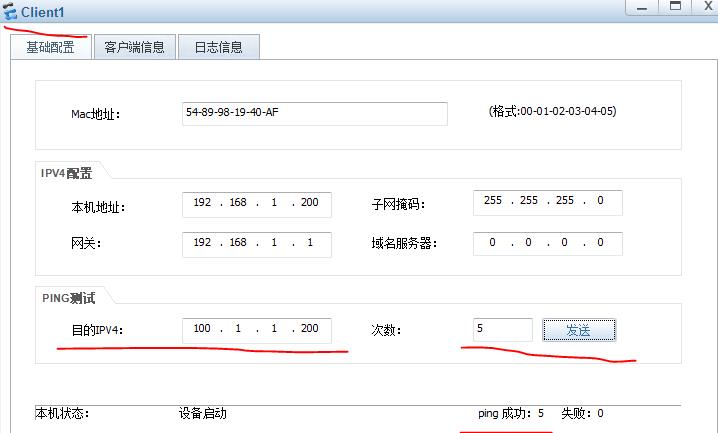Click the Mac地址 input field
The image size is (718, 433).
315,114
